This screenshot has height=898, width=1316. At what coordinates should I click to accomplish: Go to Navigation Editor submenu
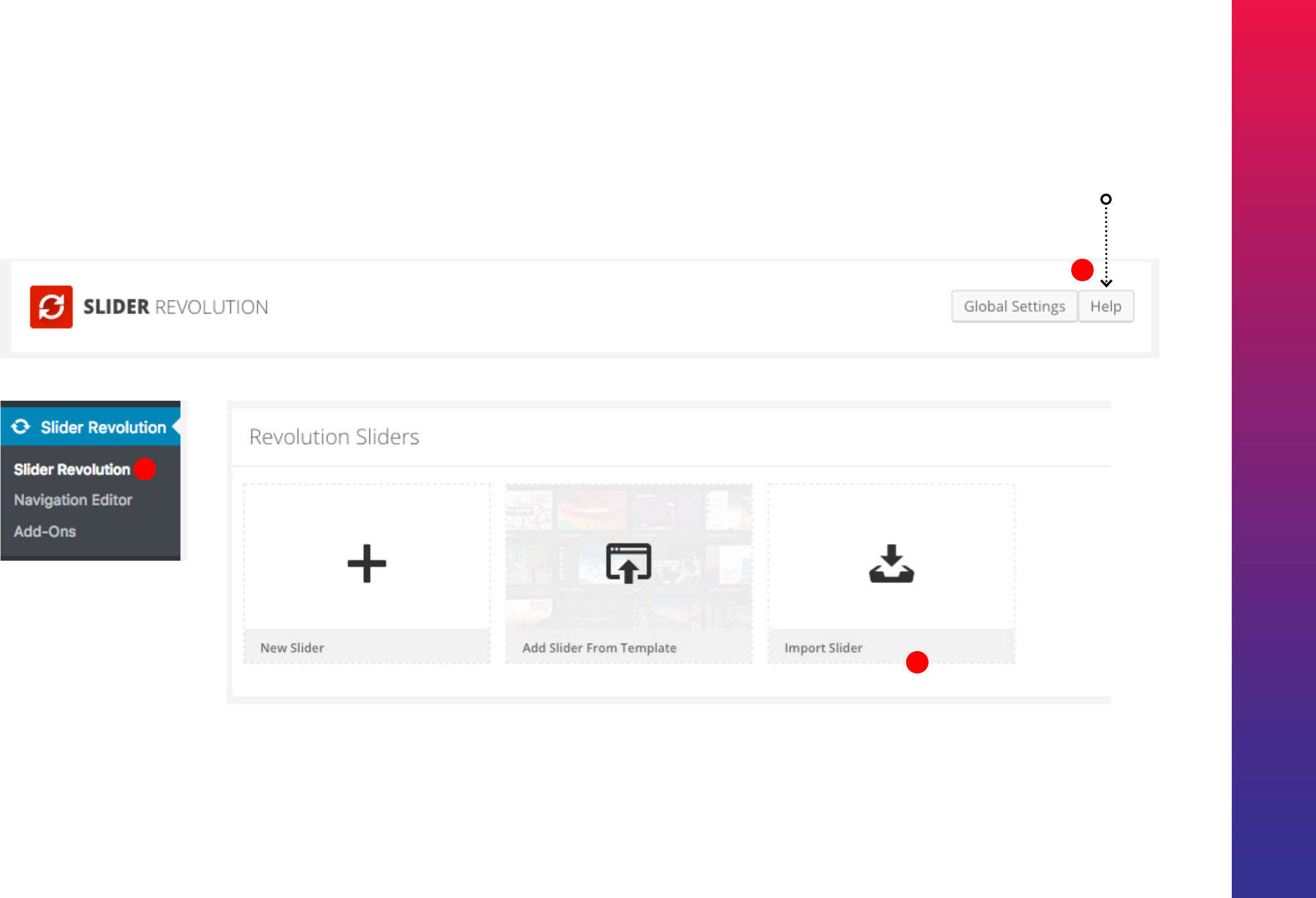pos(73,500)
